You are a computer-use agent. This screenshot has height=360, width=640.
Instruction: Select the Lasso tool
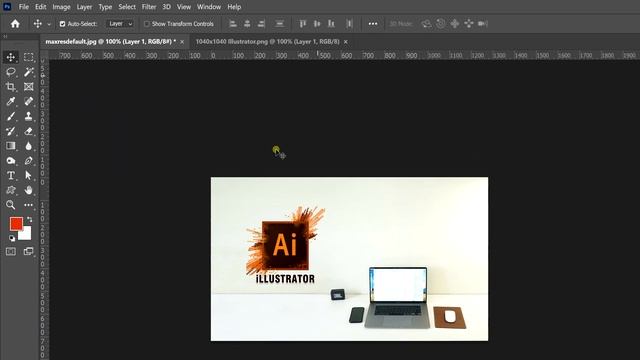pyautogui.click(x=11, y=72)
